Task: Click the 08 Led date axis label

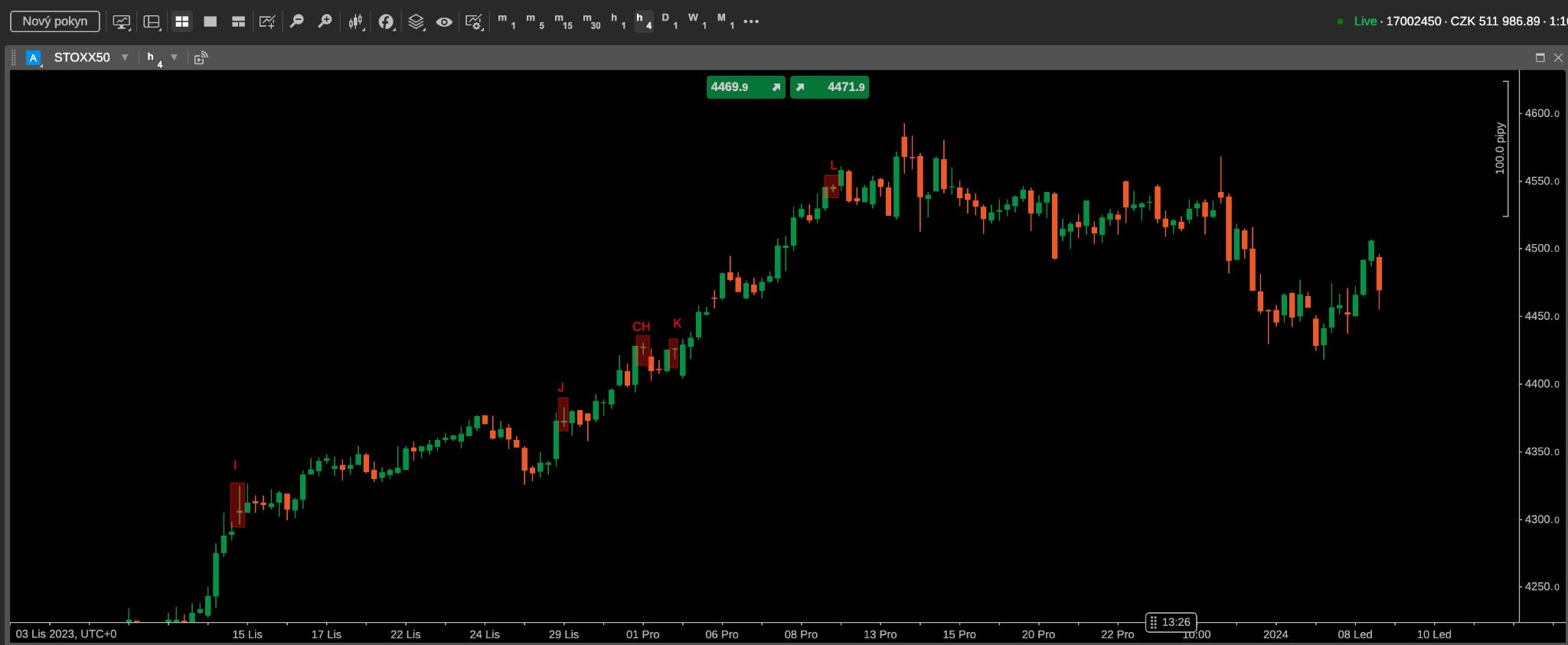Action: pos(1354,634)
